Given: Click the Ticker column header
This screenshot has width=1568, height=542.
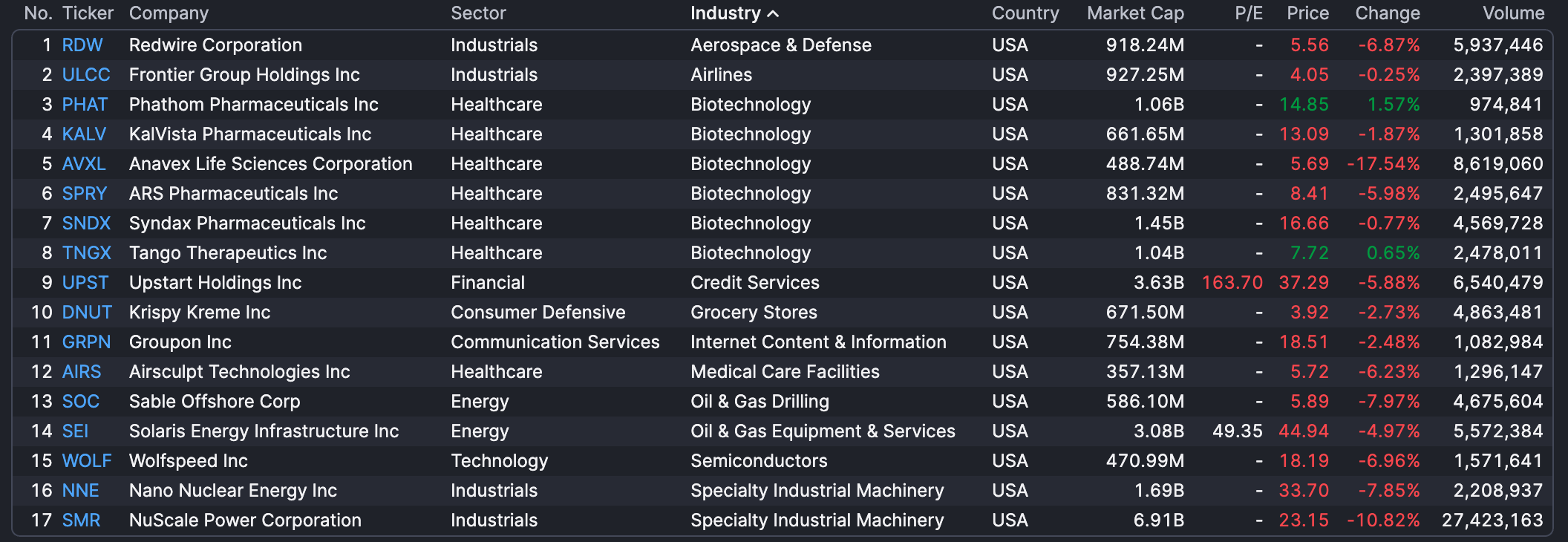Looking at the screenshot, I should 88,13.
